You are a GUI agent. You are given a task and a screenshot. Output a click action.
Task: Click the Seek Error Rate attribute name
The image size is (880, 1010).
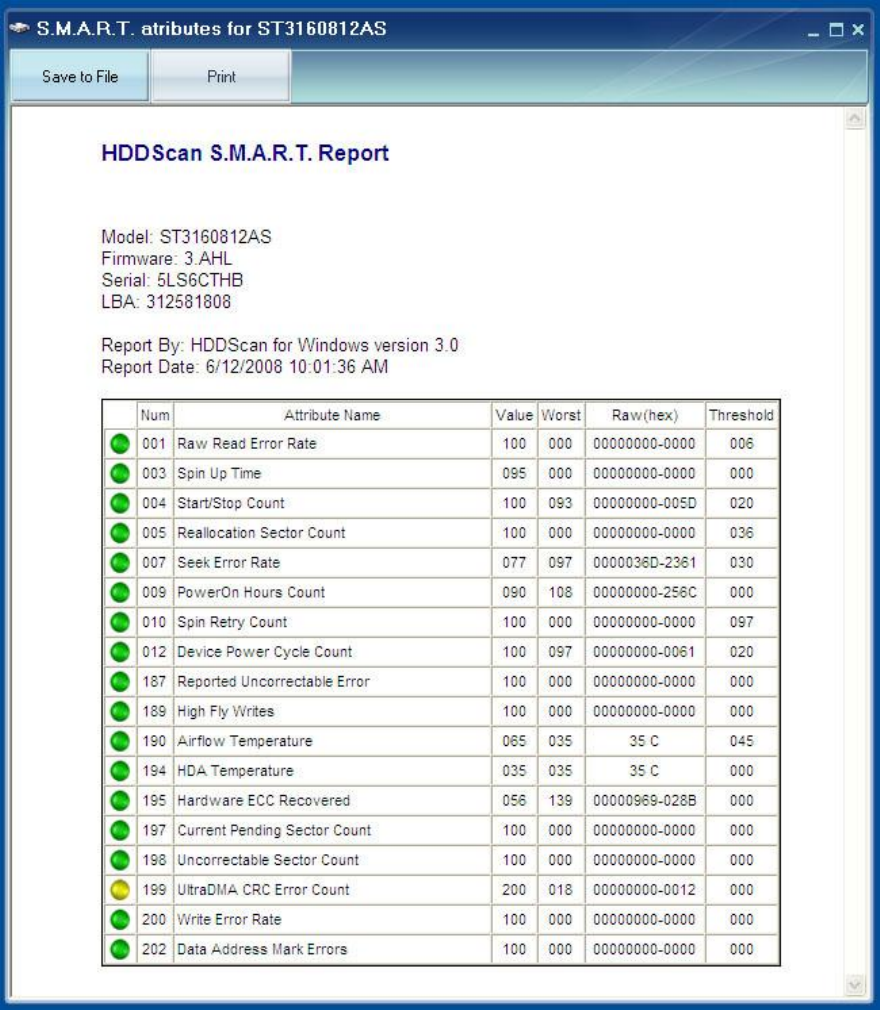(x=229, y=562)
